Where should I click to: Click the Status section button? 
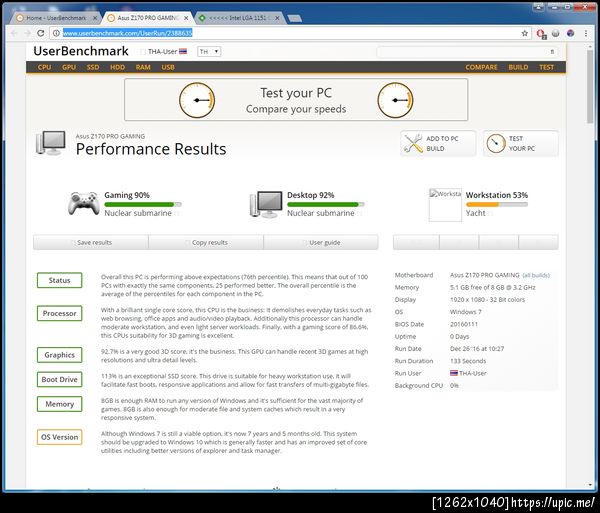tap(59, 280)
